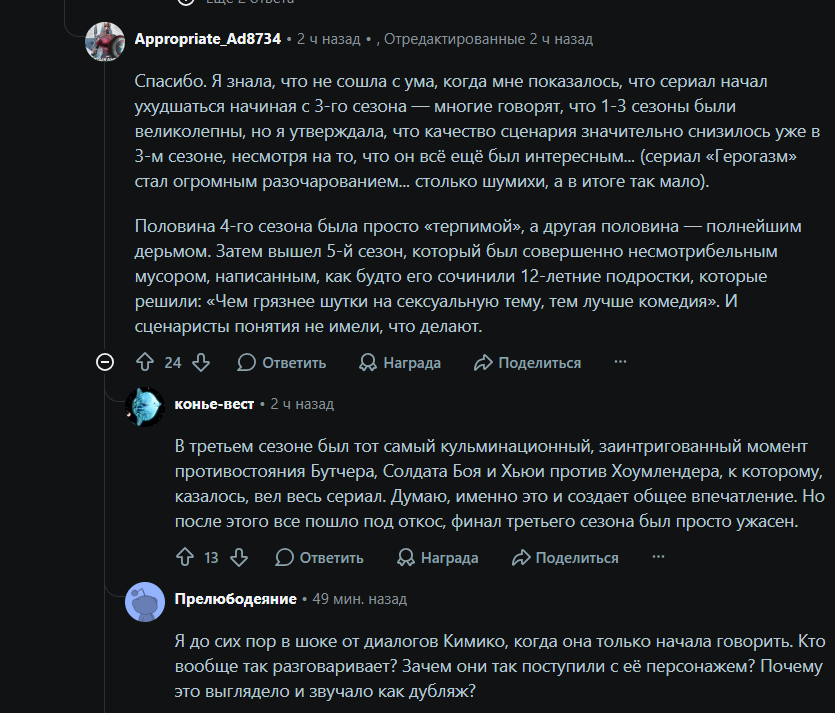835x713 pixels.
Task: Click the Прелюбодеяние default snoo avatar
Action: pos(145,602)
